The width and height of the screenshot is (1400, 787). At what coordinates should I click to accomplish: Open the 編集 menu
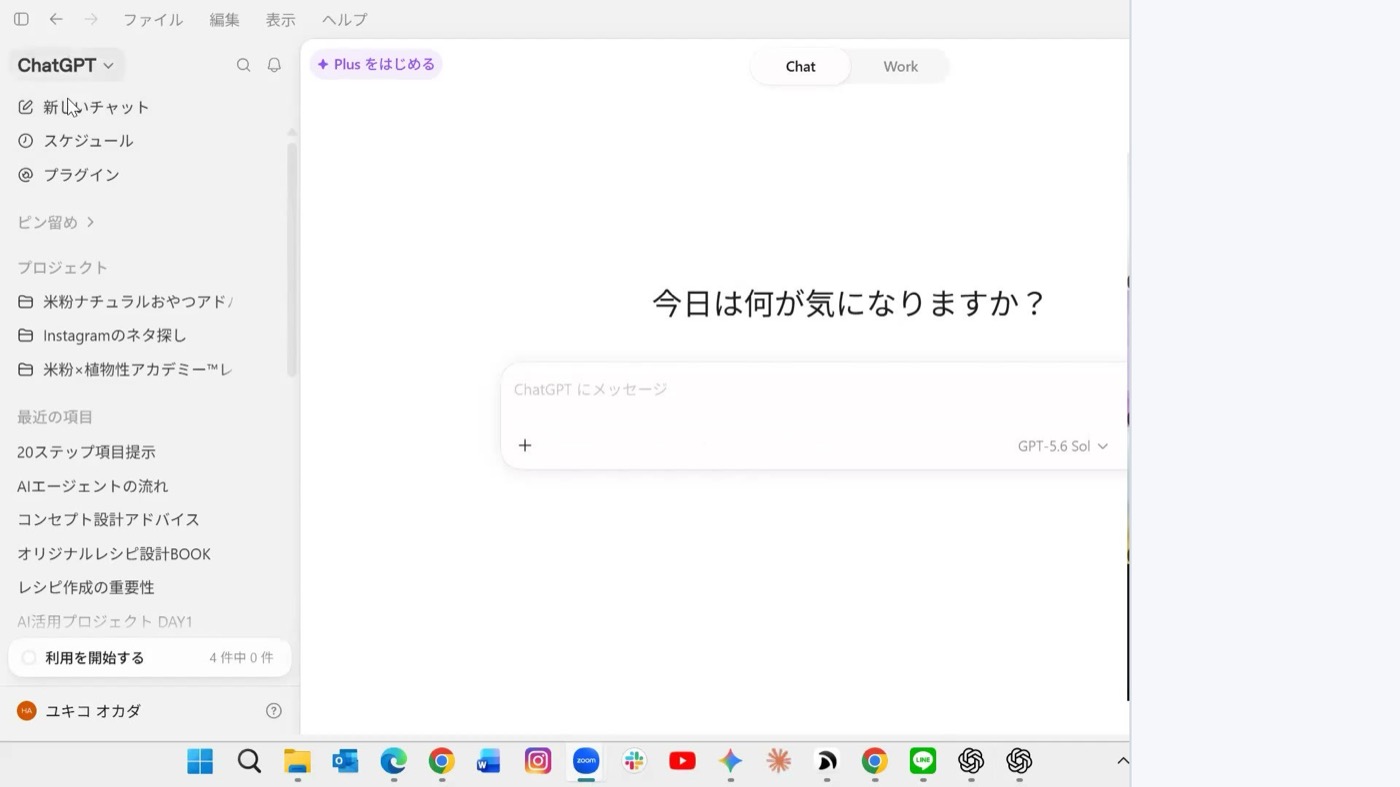[225, 19]
